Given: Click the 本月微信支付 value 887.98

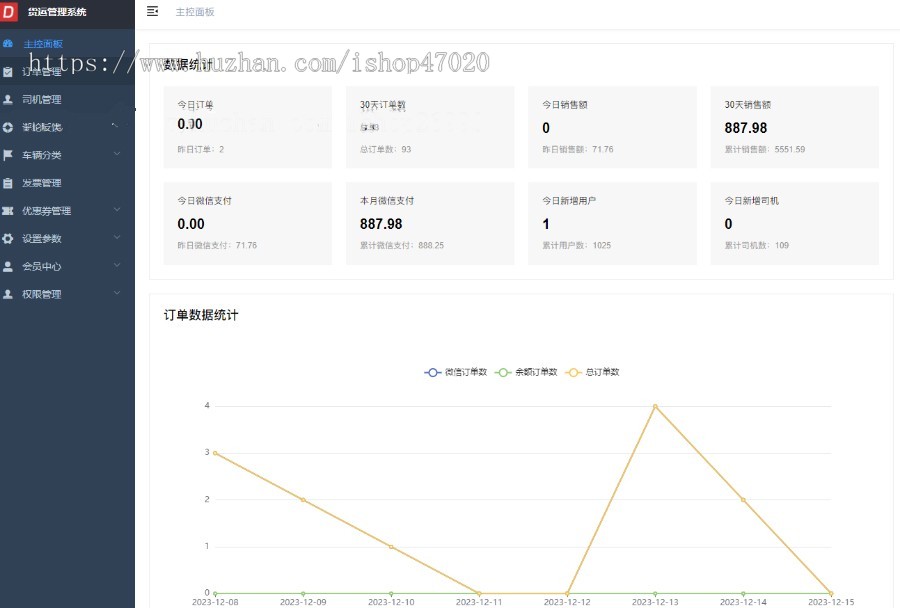Looking at the screenshot, I should [381, 224].
